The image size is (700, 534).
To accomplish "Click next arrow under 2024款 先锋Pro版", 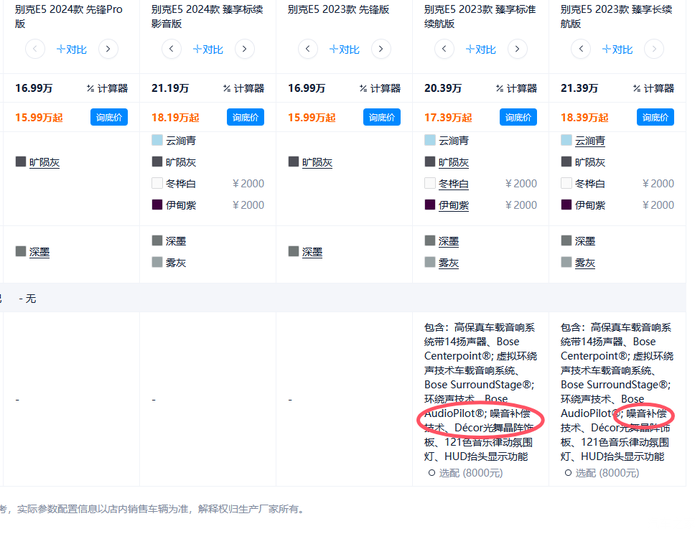I will click(108, 49).
